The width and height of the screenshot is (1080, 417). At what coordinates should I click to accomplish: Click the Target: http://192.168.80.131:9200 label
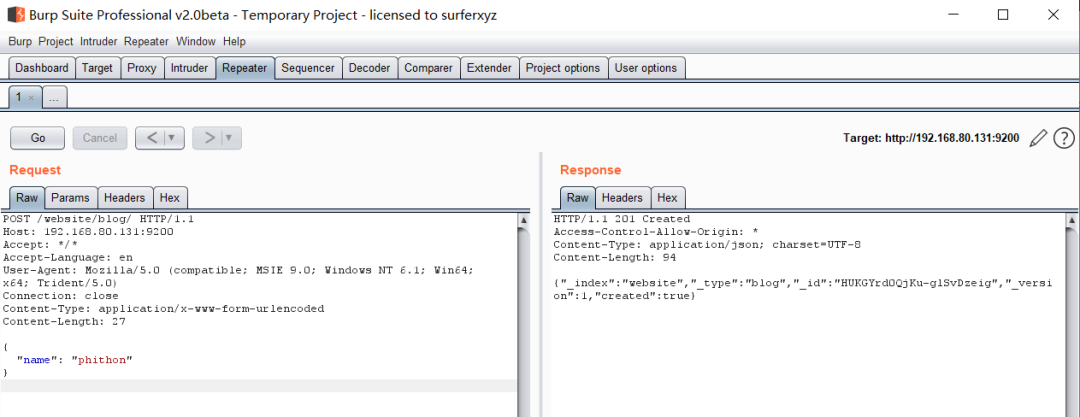click(x=931, y=138)
